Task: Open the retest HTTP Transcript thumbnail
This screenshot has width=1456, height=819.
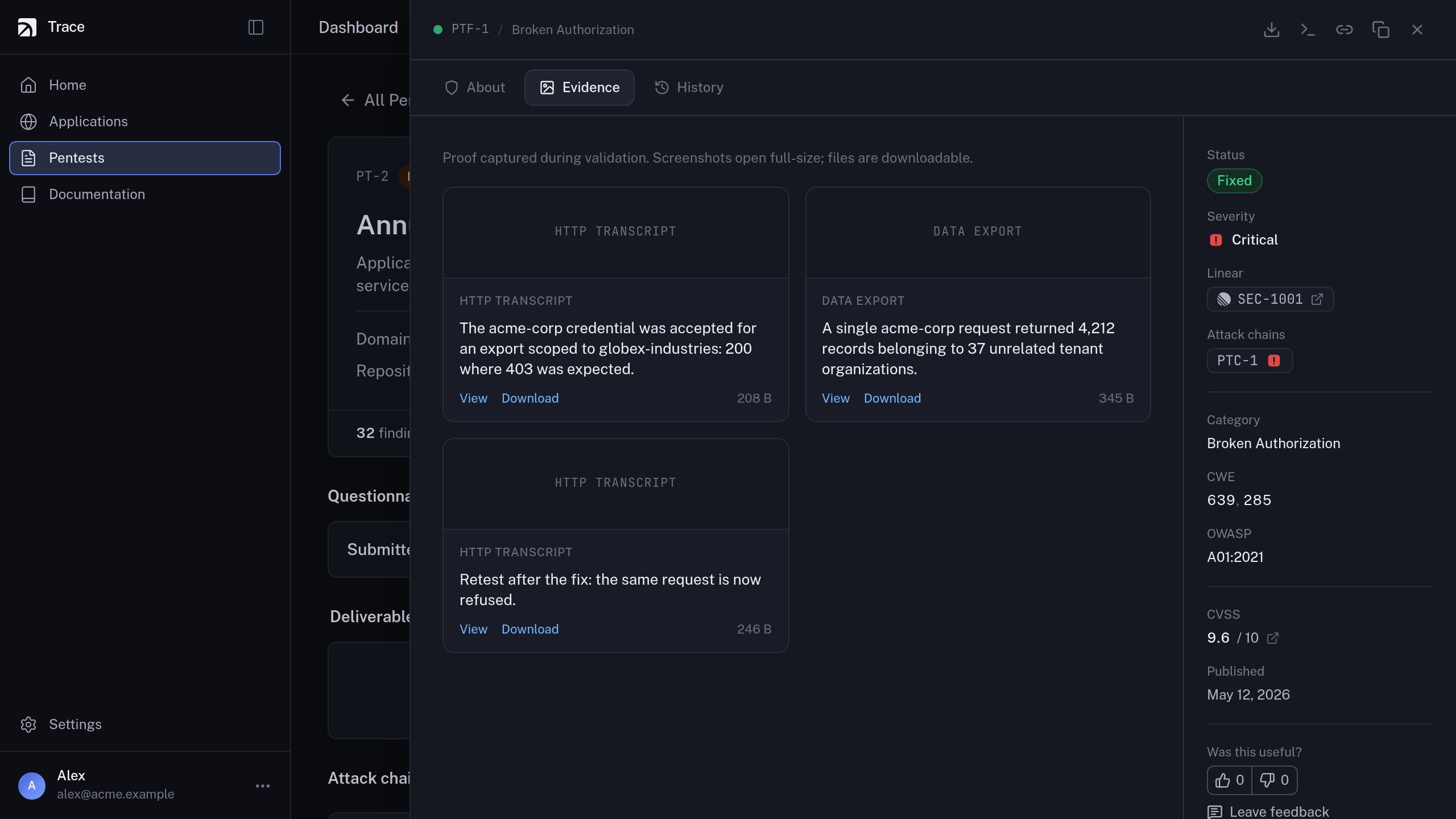Action: tap(615, 483)
